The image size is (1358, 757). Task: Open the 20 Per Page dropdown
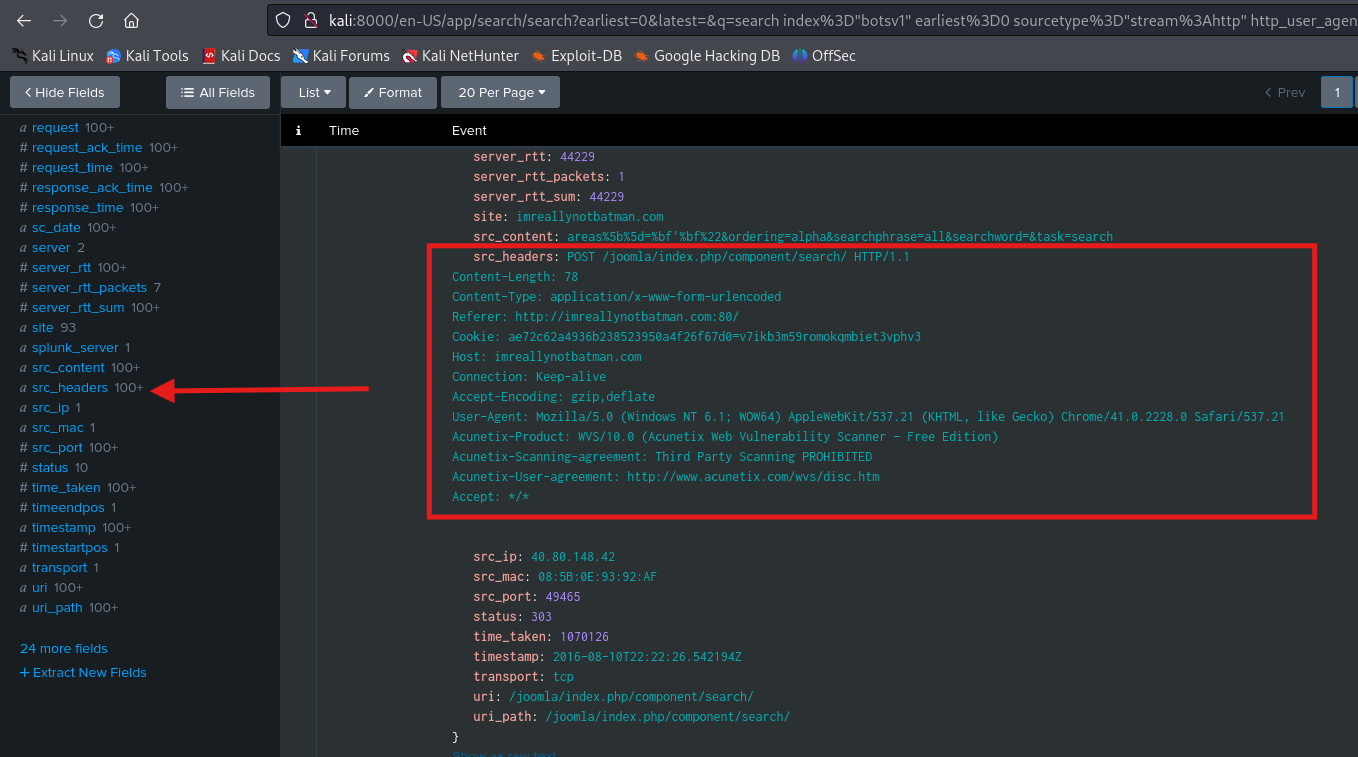[x=501, y=92]
